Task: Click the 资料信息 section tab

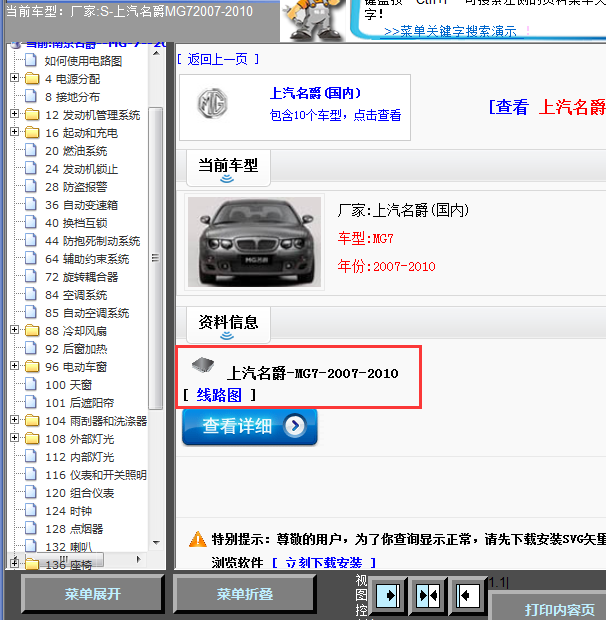Action: (x=228, y=324)
